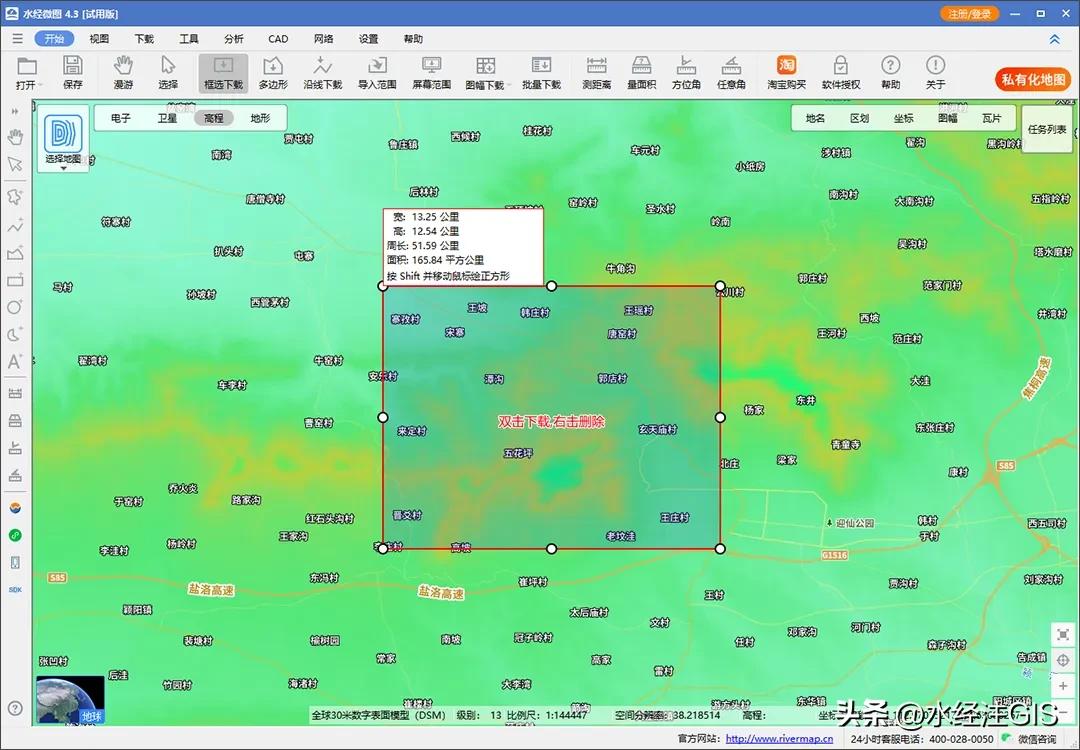Click the sidebar SDK icon
Viewport: 1080px width, 750px height.
point(15,590)
